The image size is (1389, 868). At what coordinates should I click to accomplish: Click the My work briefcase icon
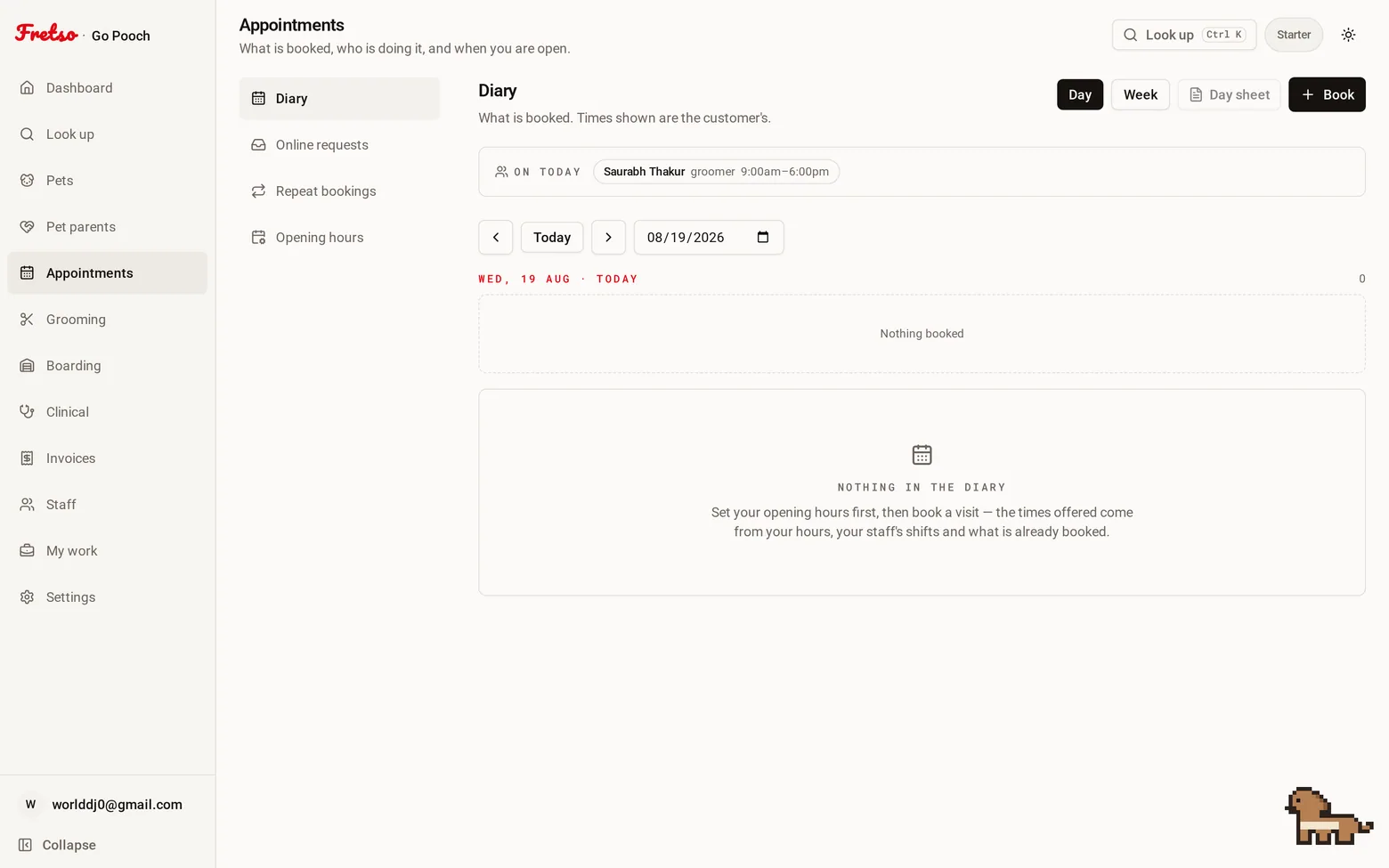pyautogui.click(x=27, y=551)
